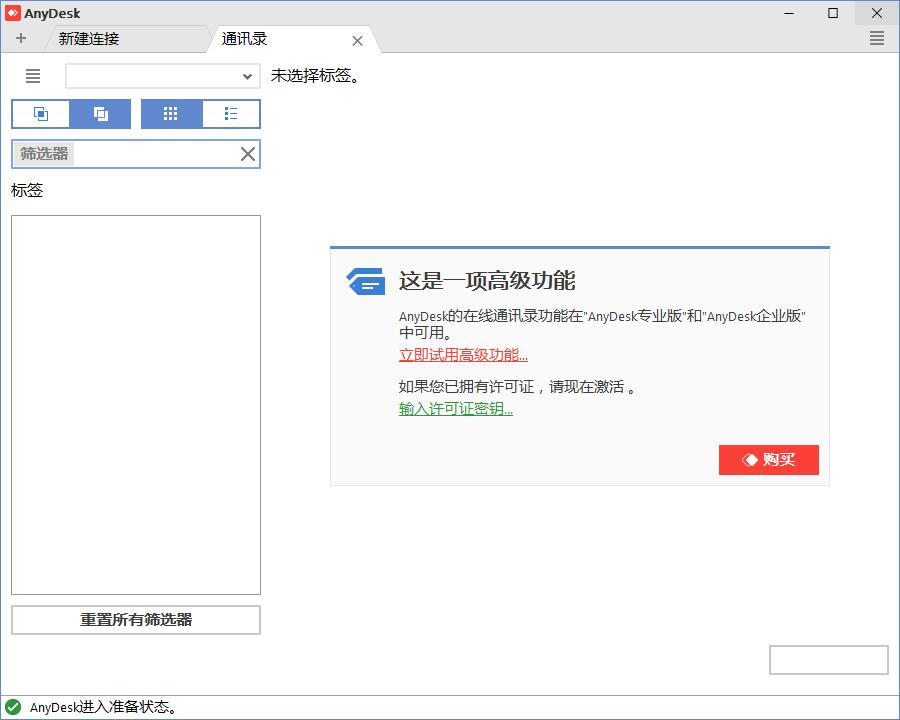Switch to grid view of contacts
Image resolution: width=900 pixels, height=720 pixels.
[170, 113]
